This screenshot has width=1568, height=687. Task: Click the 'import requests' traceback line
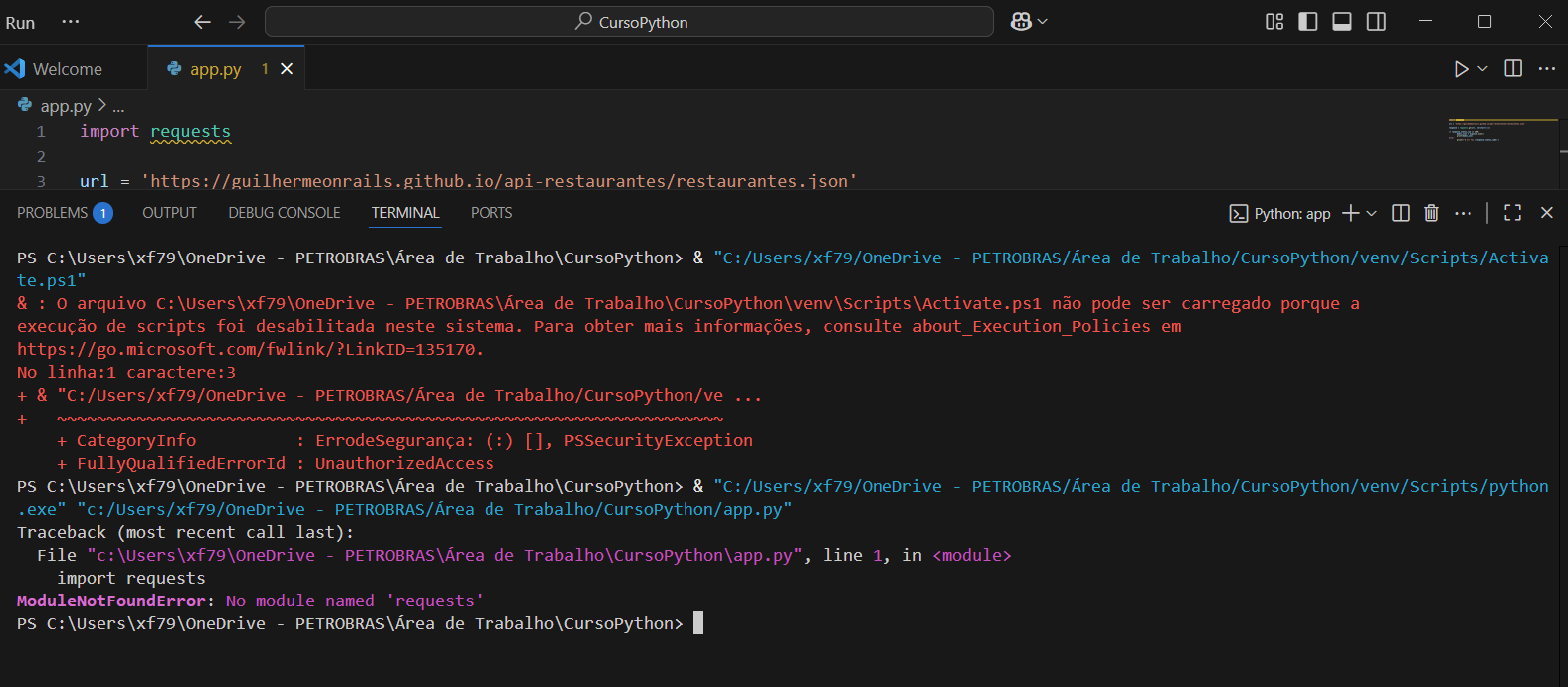(131, 578)
